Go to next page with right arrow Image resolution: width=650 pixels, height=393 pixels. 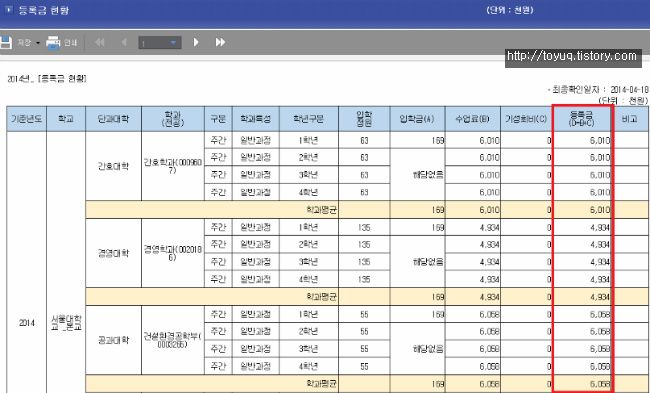point(196,42)
